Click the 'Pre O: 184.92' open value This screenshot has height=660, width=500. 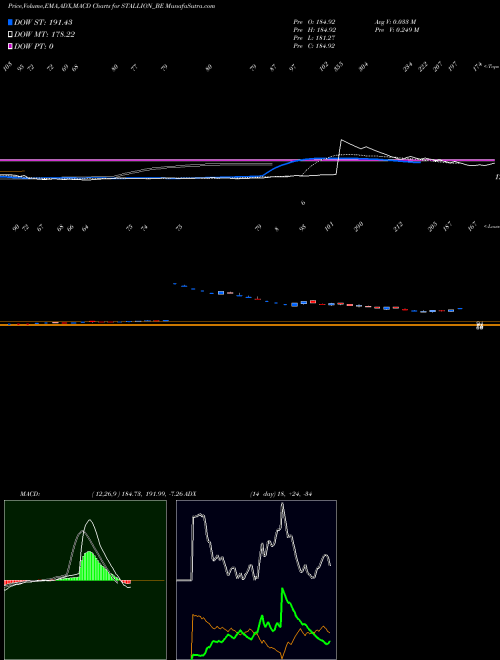coord(314,21)
